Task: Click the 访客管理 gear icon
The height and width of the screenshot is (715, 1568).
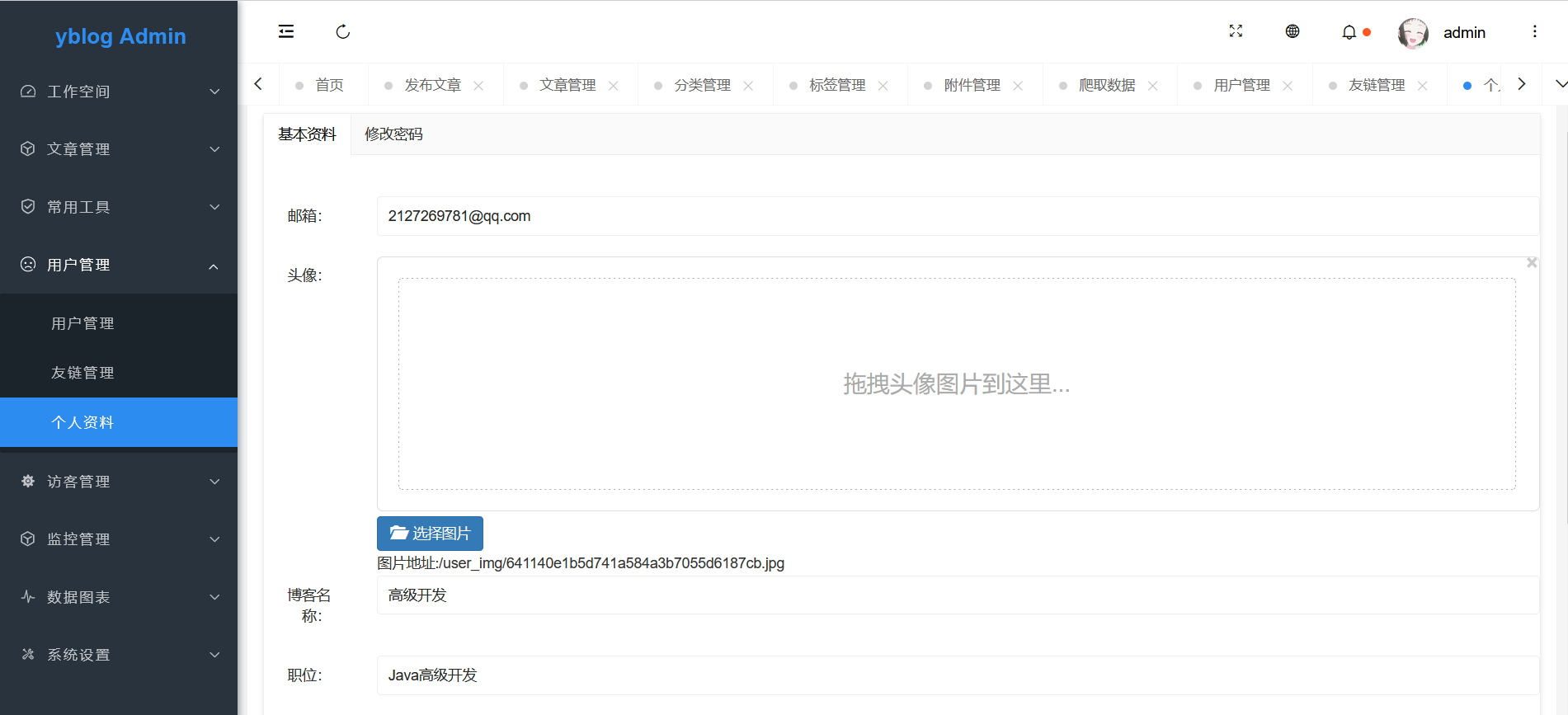Action: click(x=28, y=481)
